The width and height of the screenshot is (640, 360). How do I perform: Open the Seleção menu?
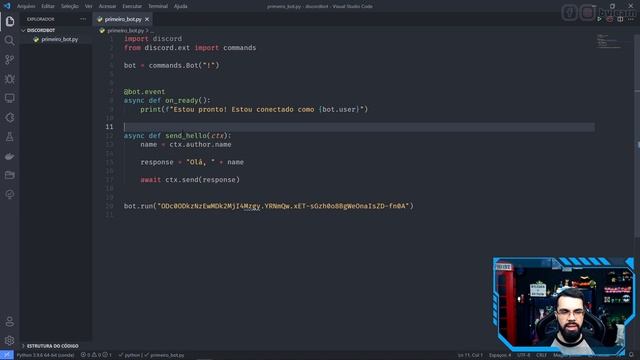[70, 6]
